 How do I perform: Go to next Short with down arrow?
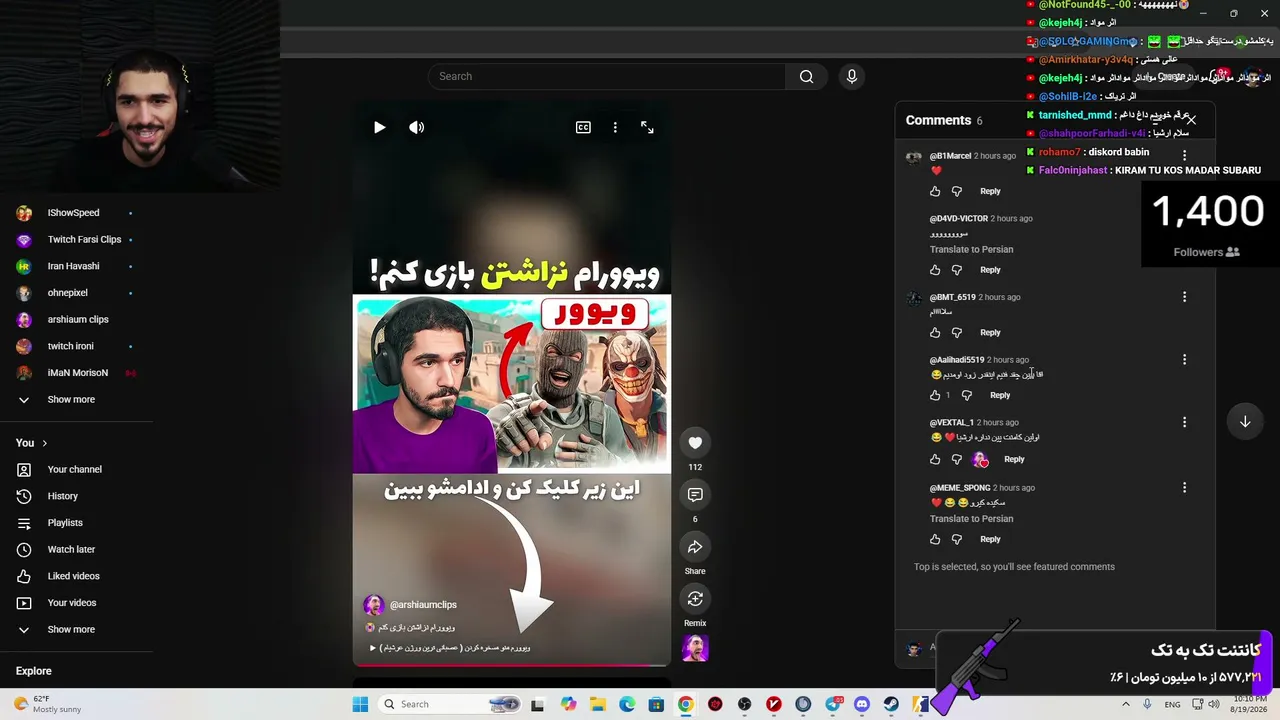[x=1245, y=421]
